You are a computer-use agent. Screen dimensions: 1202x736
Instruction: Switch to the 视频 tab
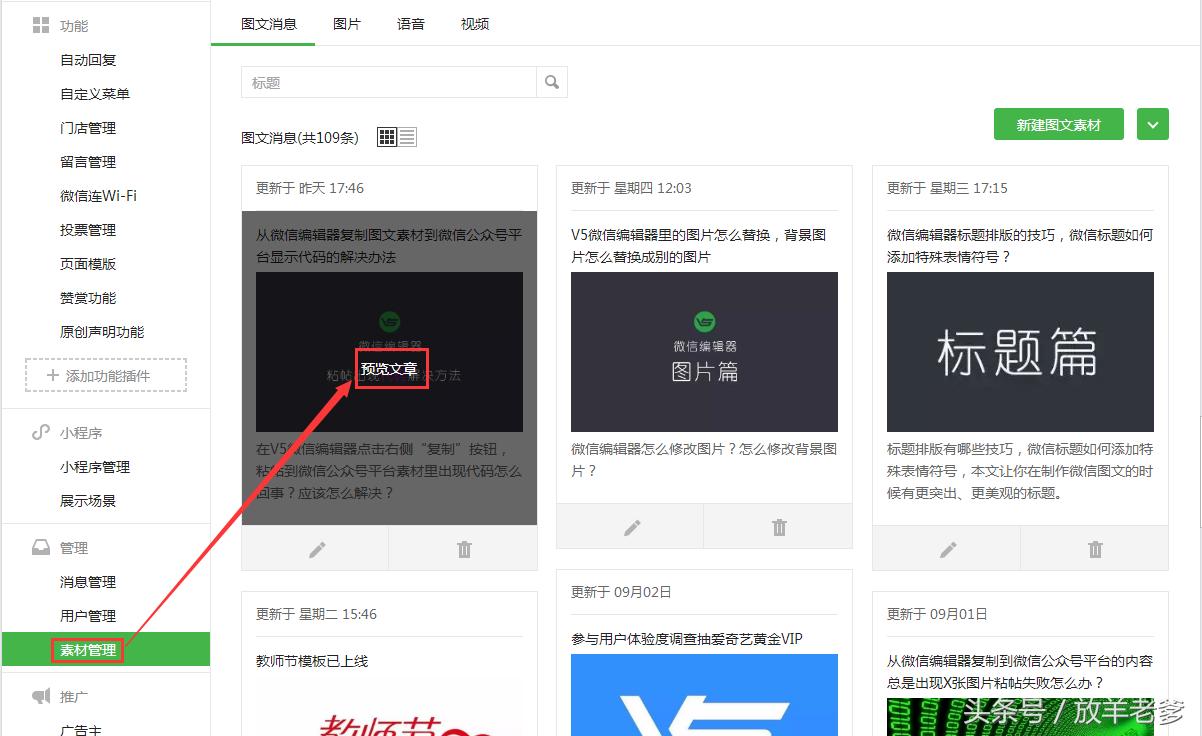click(474, 23)
